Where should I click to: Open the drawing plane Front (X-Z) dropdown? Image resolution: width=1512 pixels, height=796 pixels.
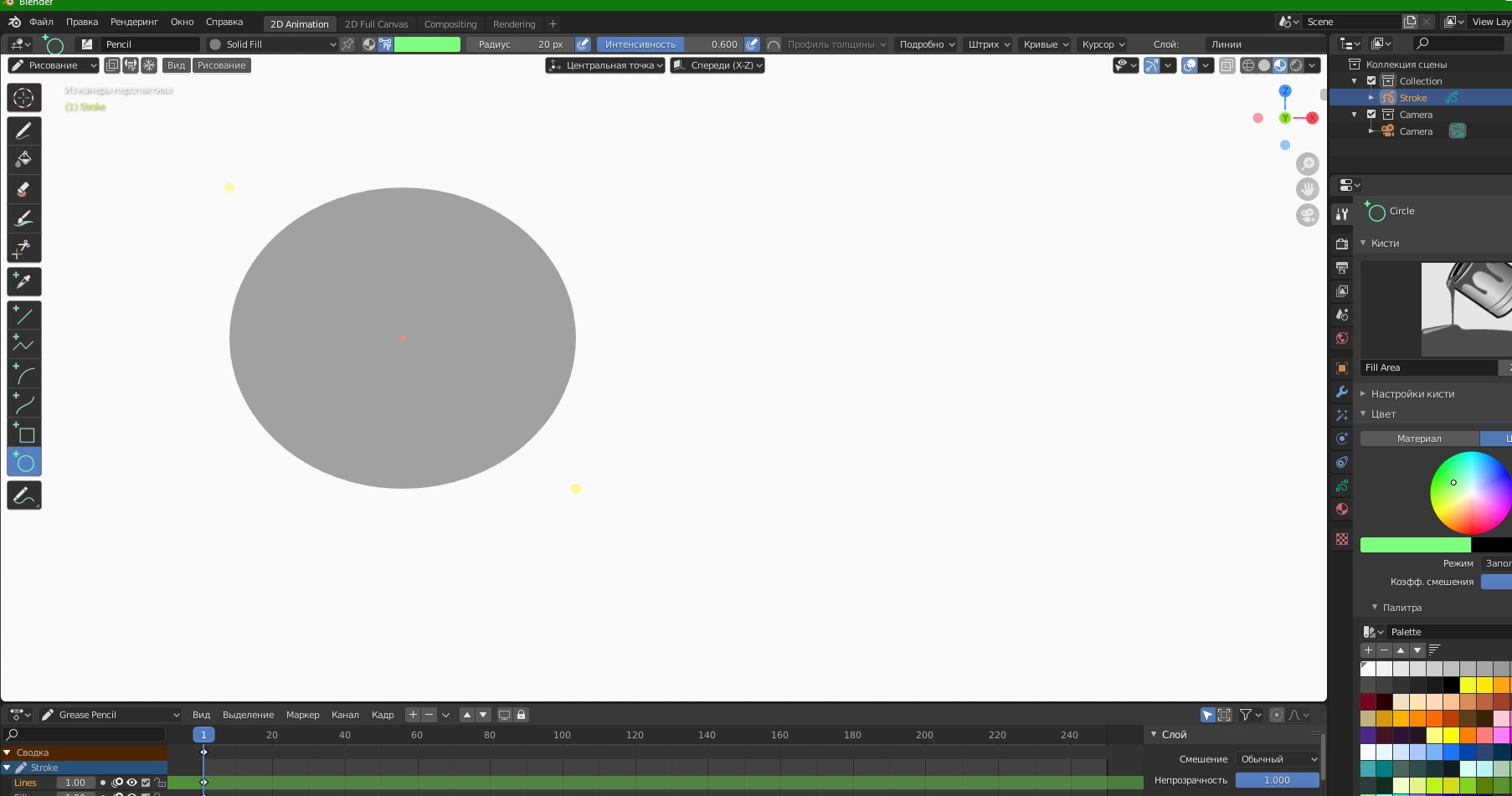click(x=717, y=65)
